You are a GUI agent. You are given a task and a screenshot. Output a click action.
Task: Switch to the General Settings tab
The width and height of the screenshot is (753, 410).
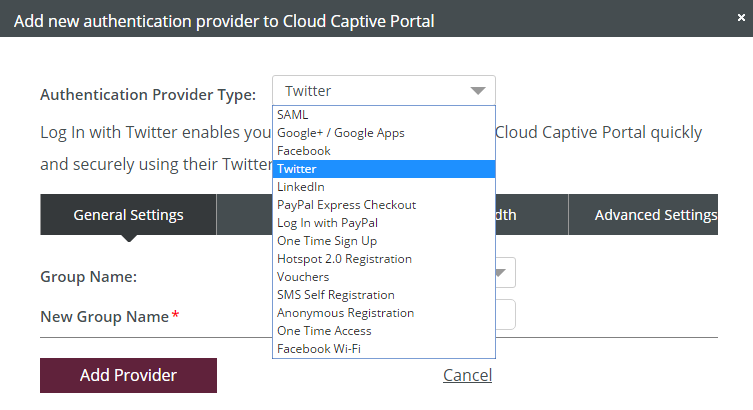128,215
